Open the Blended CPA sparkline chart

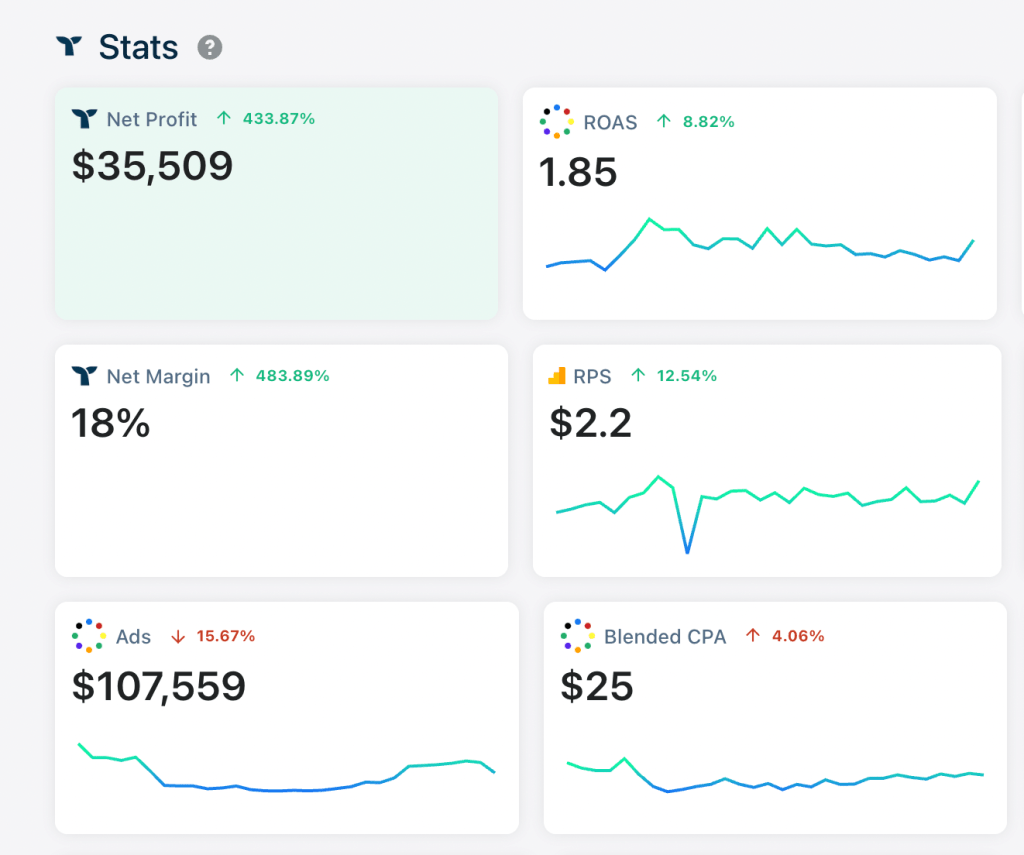coord(775,776)
